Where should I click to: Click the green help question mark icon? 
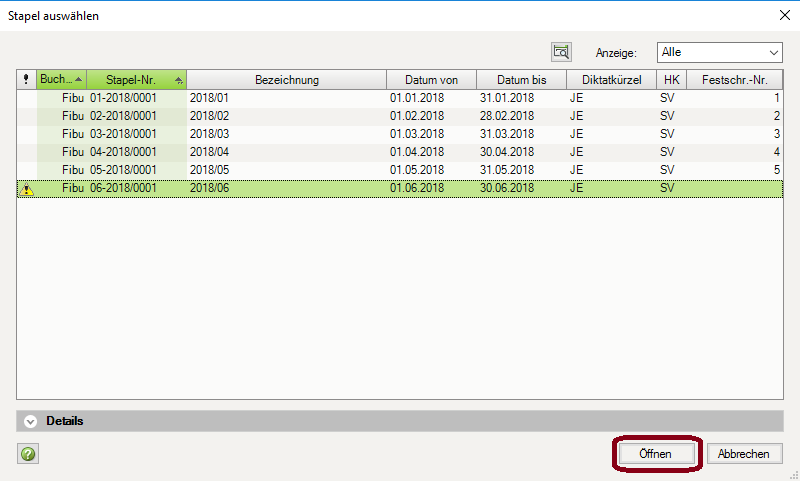[x=28, y=454]
